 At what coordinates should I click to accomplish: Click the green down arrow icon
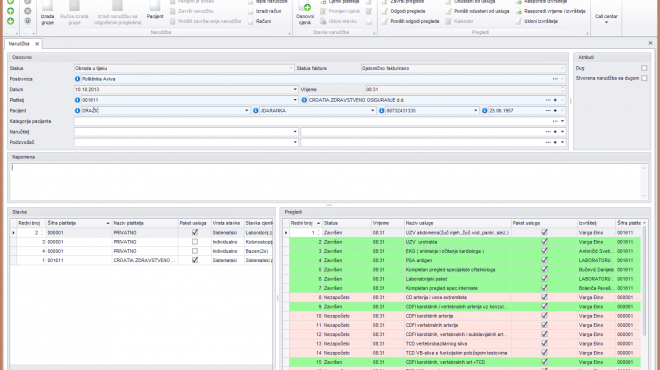click(11, 21)
